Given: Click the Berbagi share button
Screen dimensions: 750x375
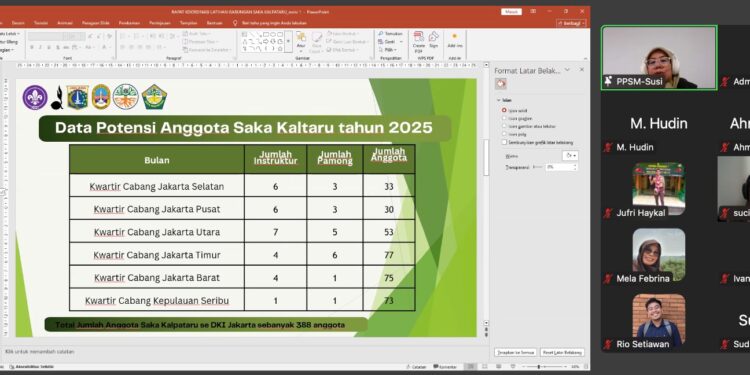Looking at the screenshot, I should pos(571,23).
